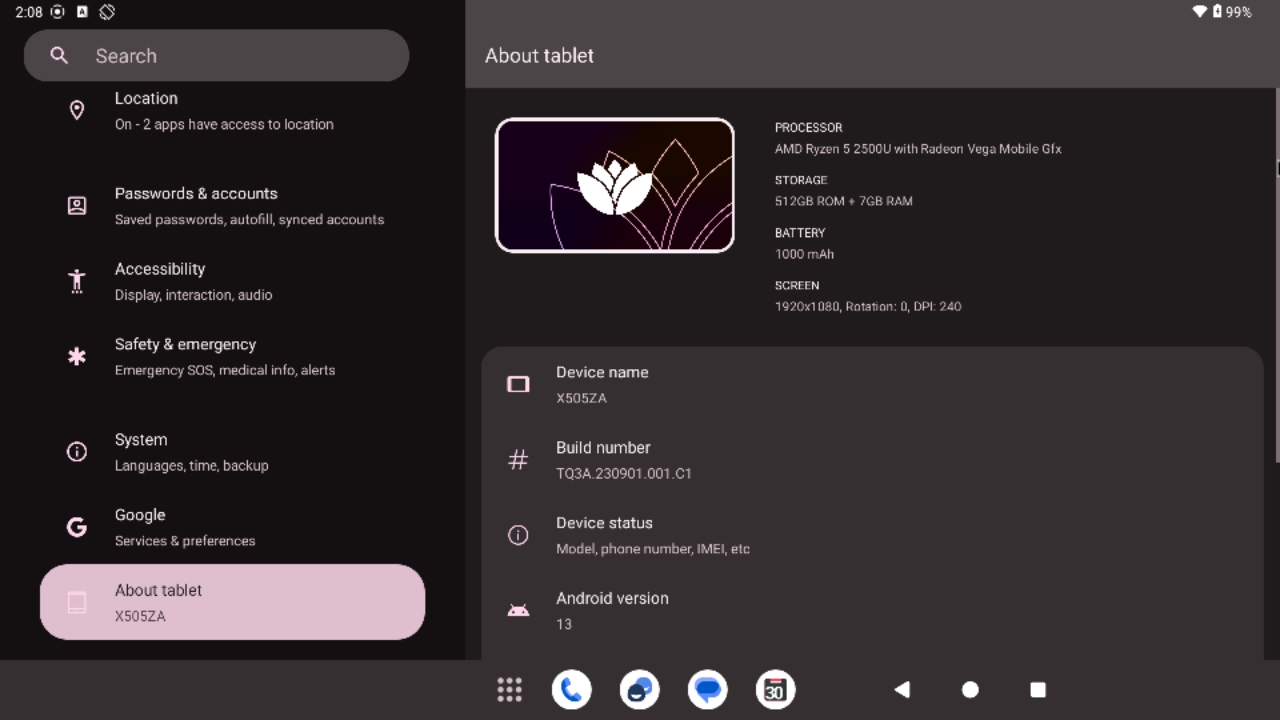Viewport: 1280px width, 720px height.
Task: Click the Location pin icon
Action: click(x=77, y=110)
